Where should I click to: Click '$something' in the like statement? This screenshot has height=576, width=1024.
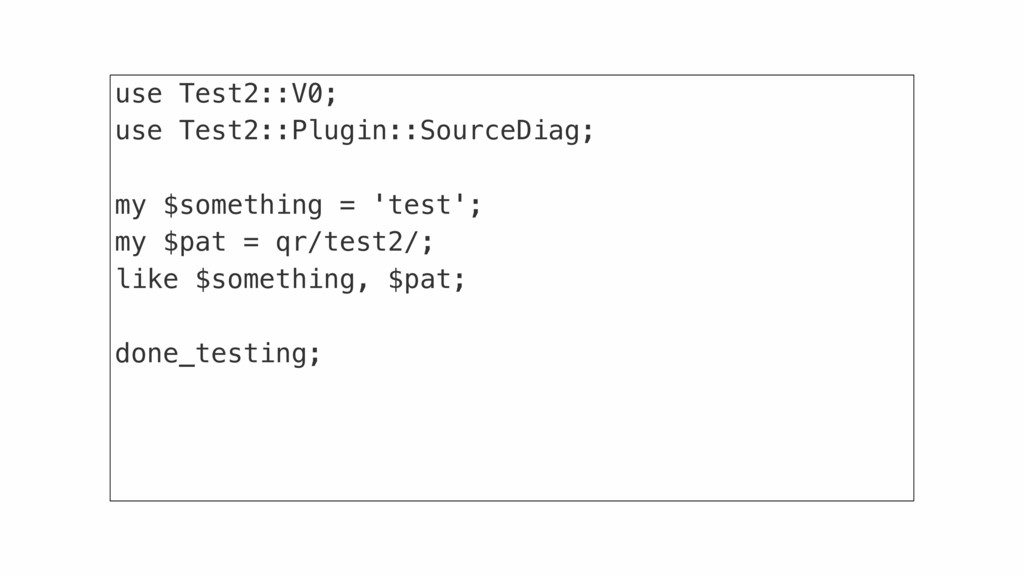(274, 280)
